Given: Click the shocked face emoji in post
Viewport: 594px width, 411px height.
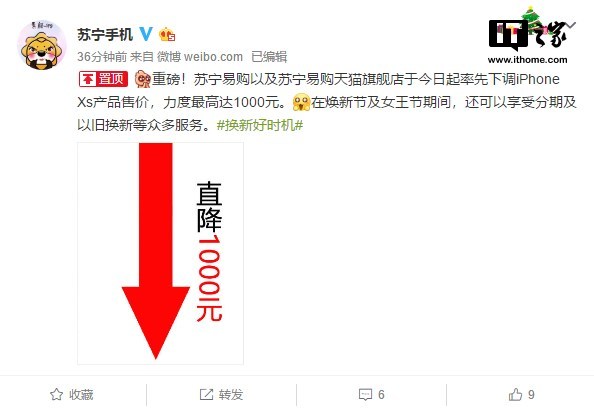Looking at the screenshot, I should click(x=302, y=102).
